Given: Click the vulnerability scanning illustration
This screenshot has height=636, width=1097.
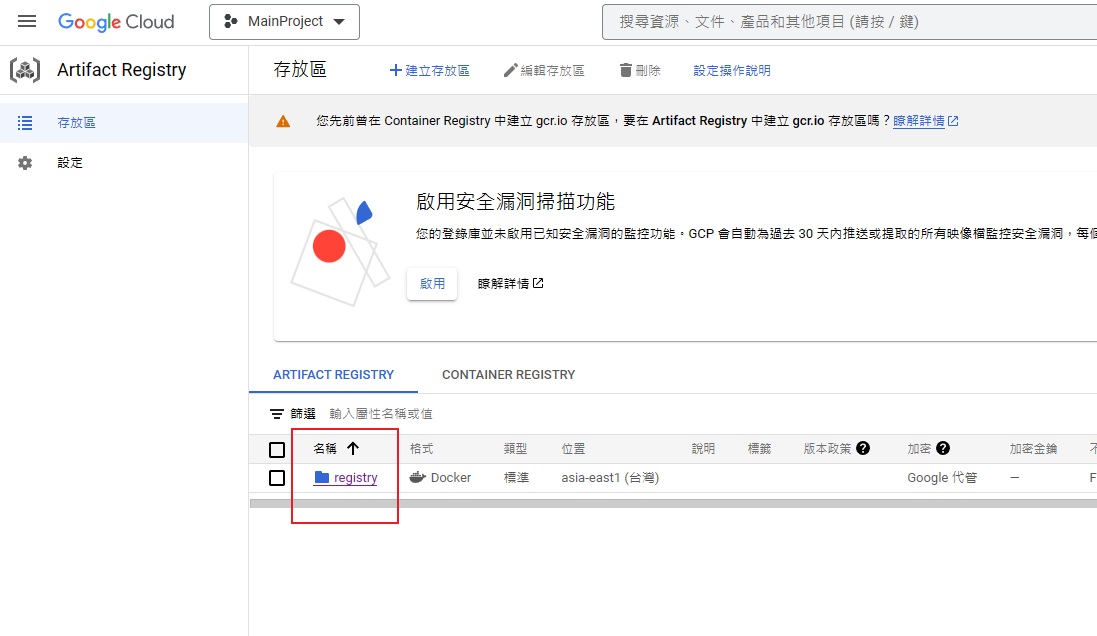Looking at the screenshot, I should 341,251.
